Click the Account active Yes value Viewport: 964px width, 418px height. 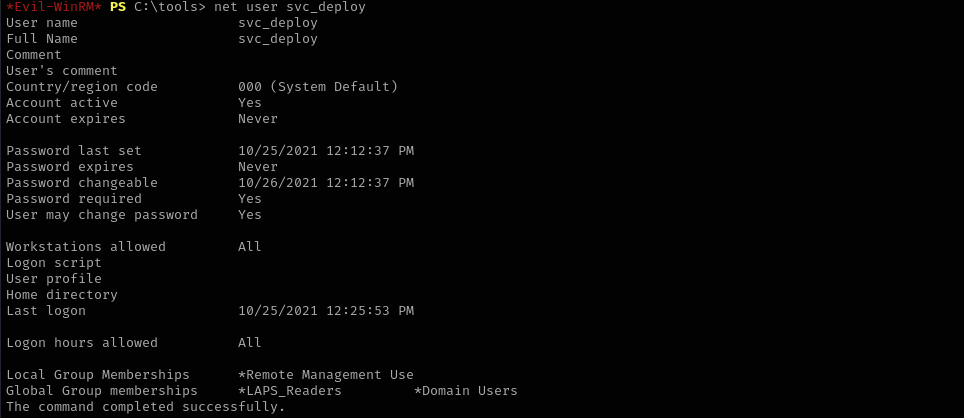click(x=250, y=103)
